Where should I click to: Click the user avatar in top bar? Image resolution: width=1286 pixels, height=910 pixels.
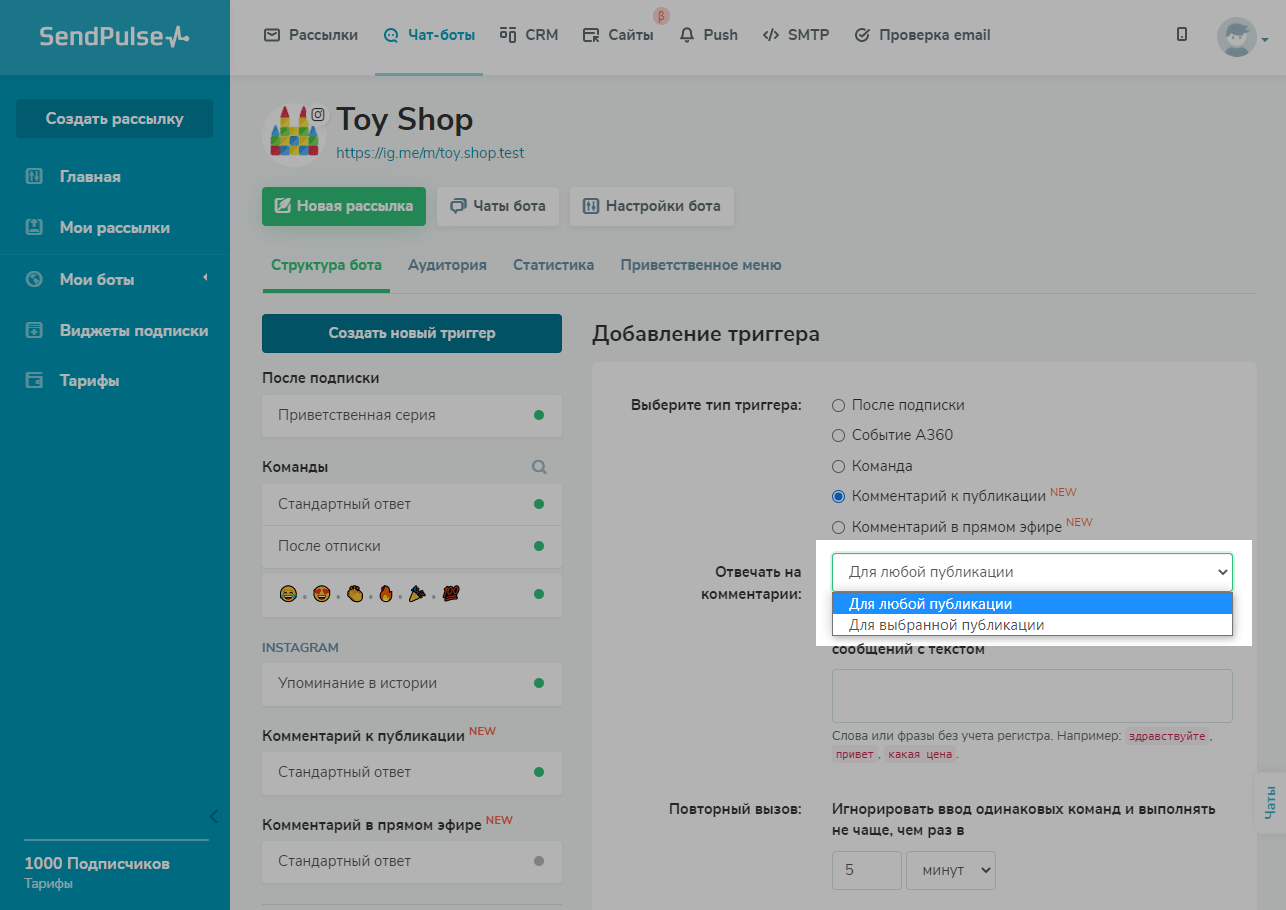(x=1236, y=37)
